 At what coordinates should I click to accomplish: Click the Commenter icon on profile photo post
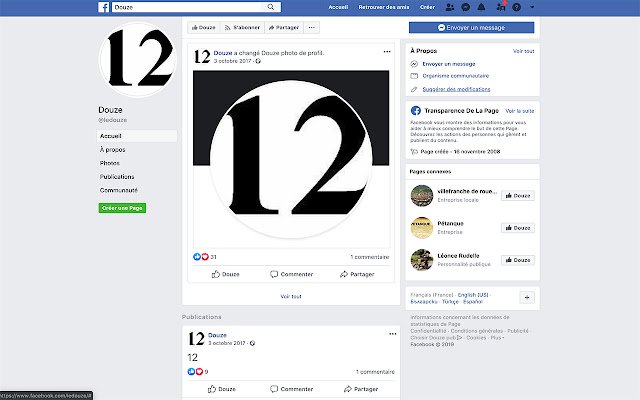[x=274, y=274]
